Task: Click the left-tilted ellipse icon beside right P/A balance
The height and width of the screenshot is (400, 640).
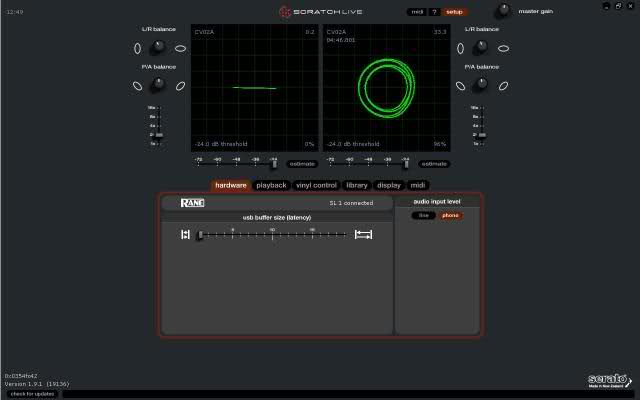Action: tap(460, 86)
